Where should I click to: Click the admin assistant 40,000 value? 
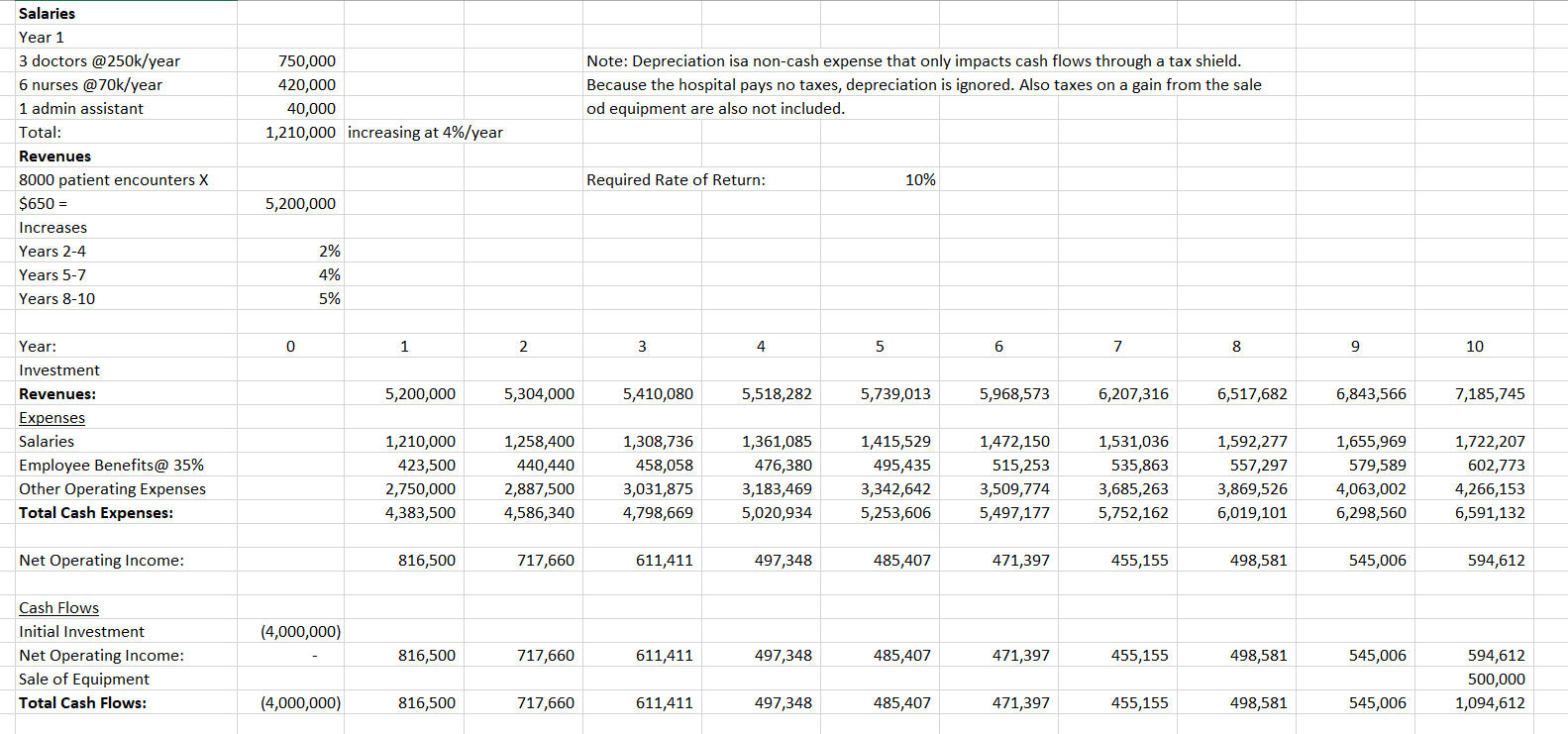point(311,108)
